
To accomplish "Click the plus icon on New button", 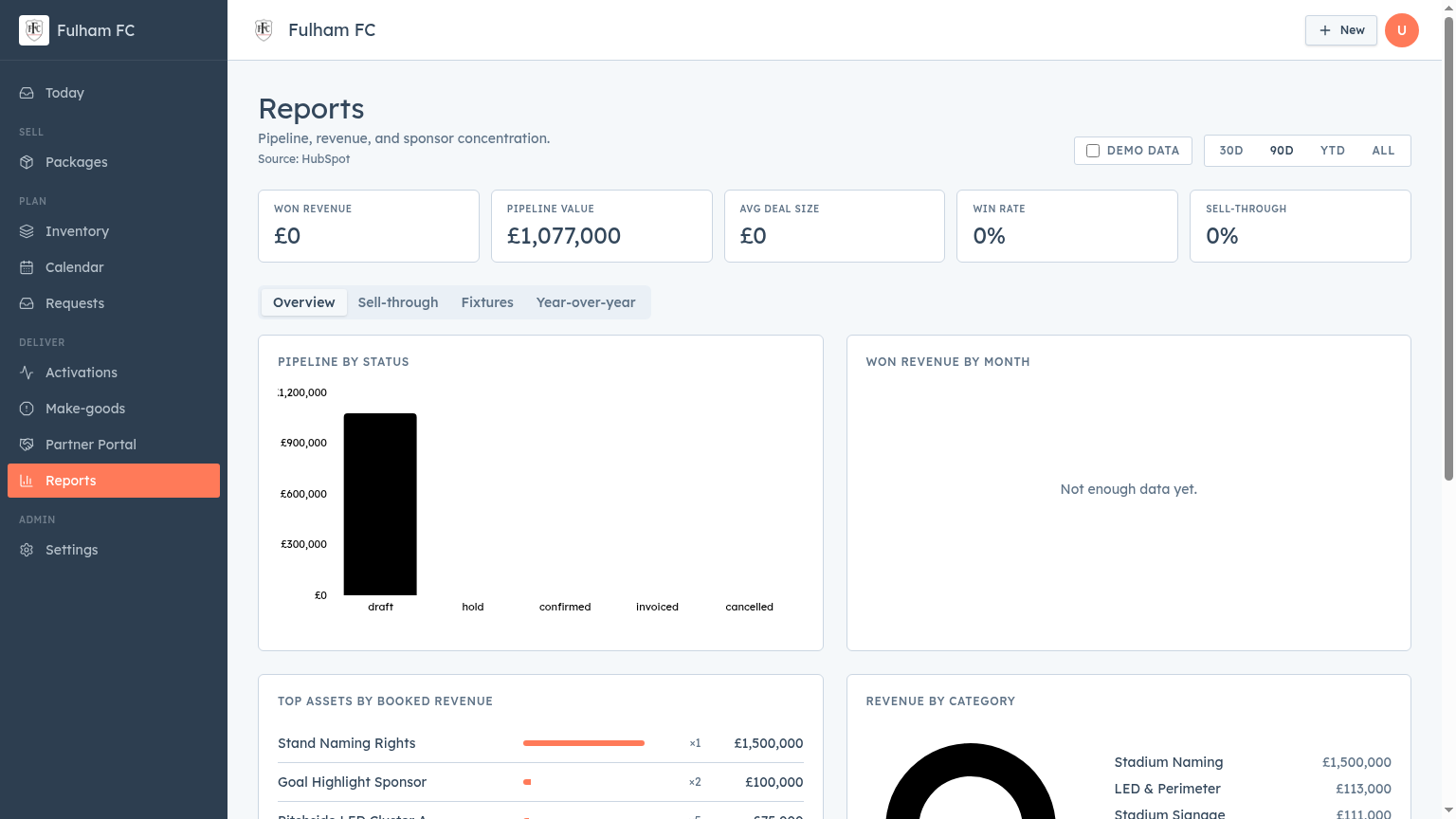I will point(1325,30).
